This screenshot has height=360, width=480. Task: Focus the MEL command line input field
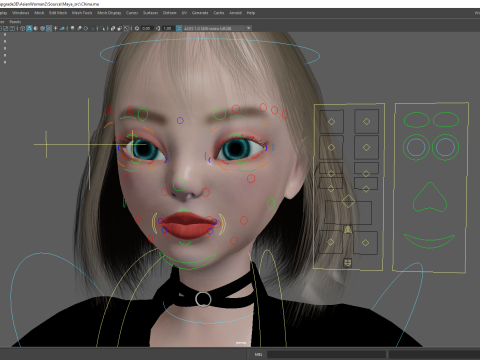[x=326, y=354]
